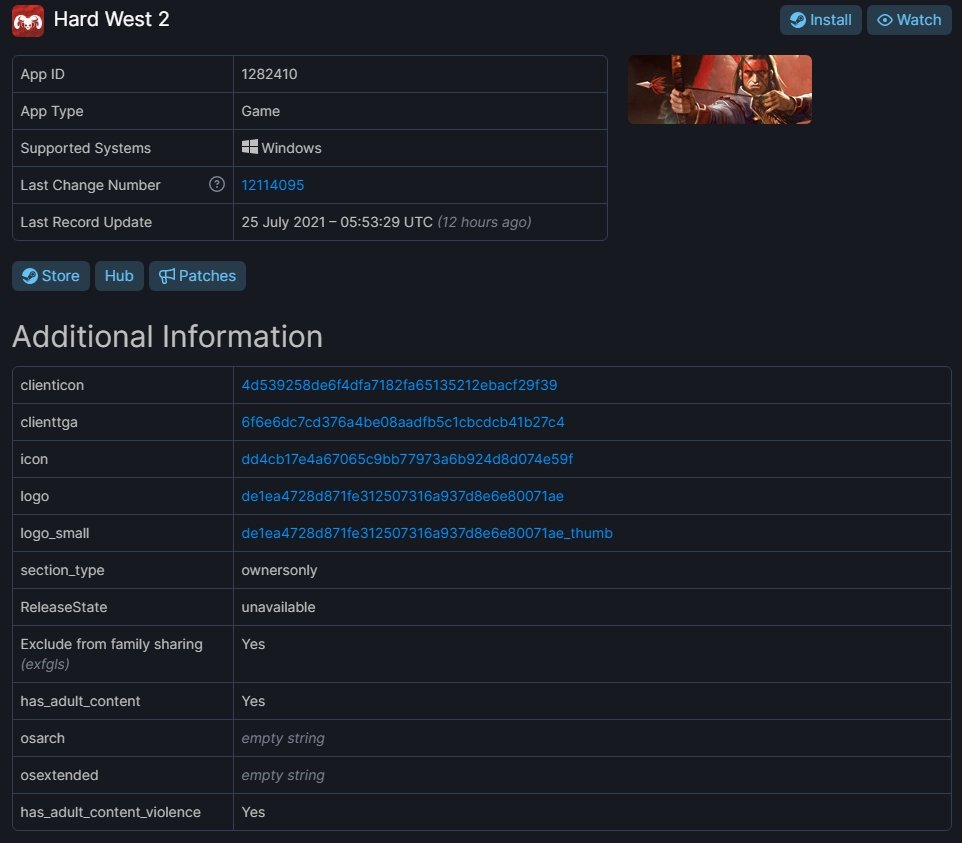Select the App ID value 1282410

269,74
